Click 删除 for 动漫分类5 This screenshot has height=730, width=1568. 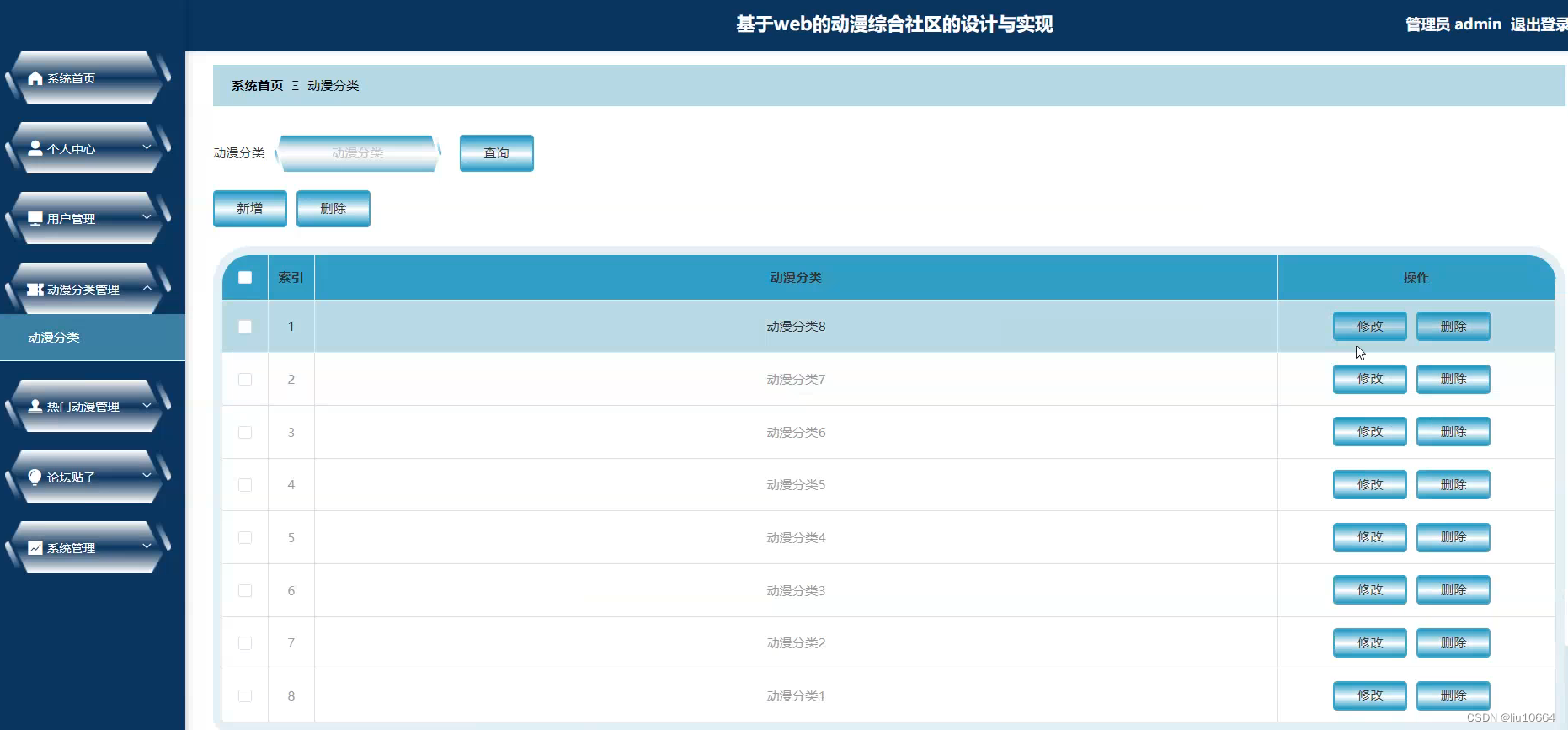pyautogui.click(x=1453, y=485)
